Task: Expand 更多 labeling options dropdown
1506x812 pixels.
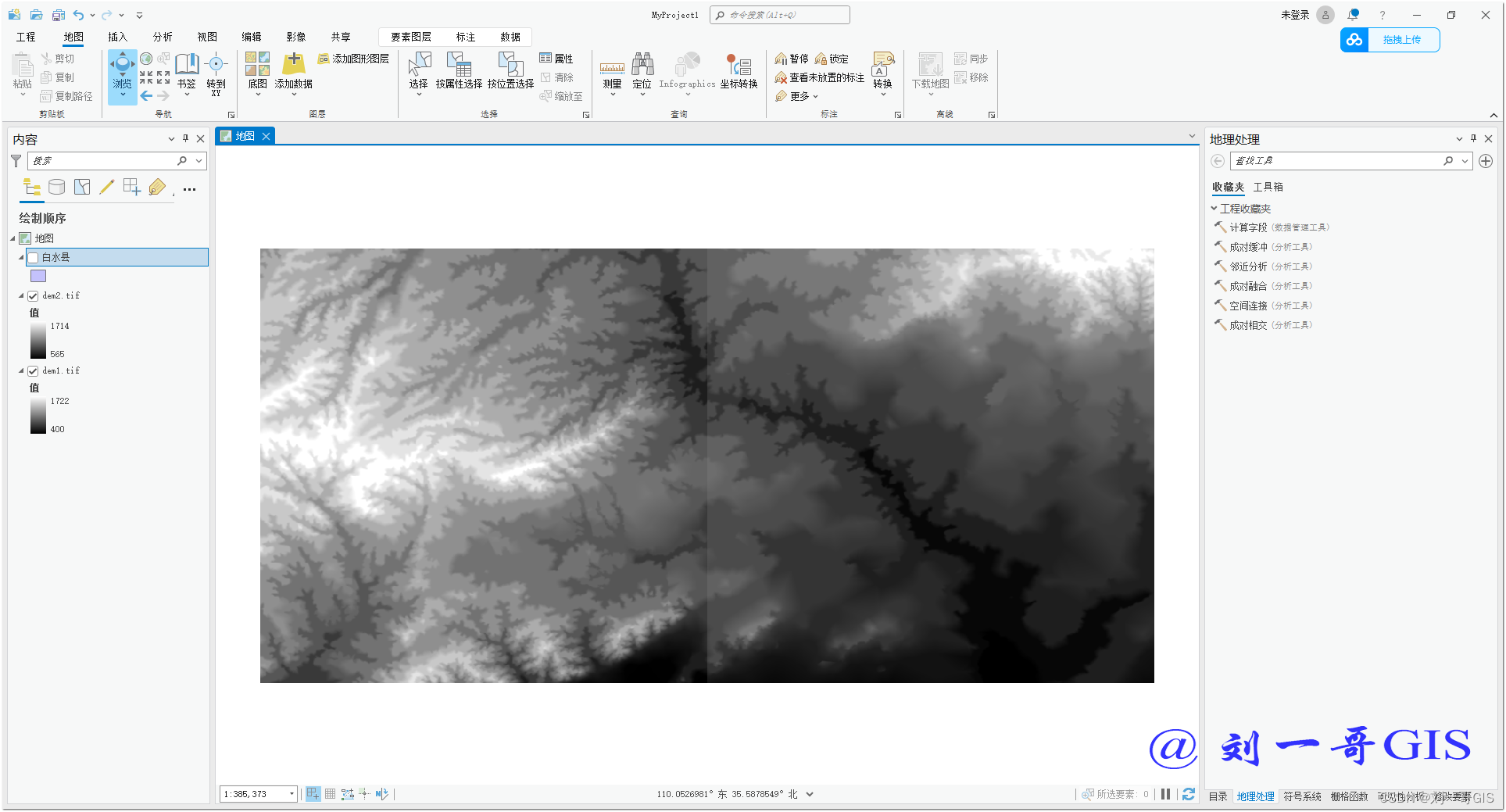Action: [797, 96]
